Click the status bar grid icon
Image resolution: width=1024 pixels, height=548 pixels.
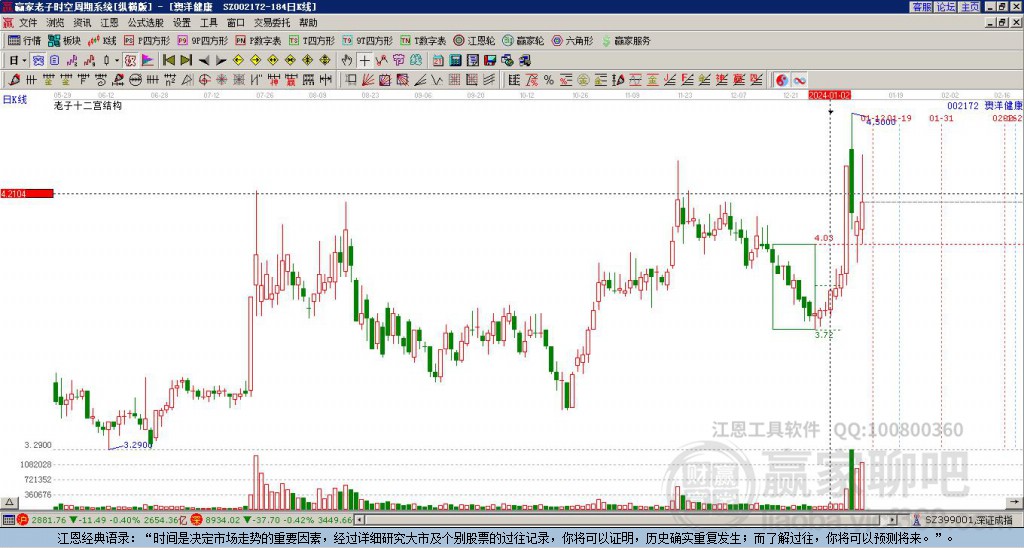tap(8, 520)
